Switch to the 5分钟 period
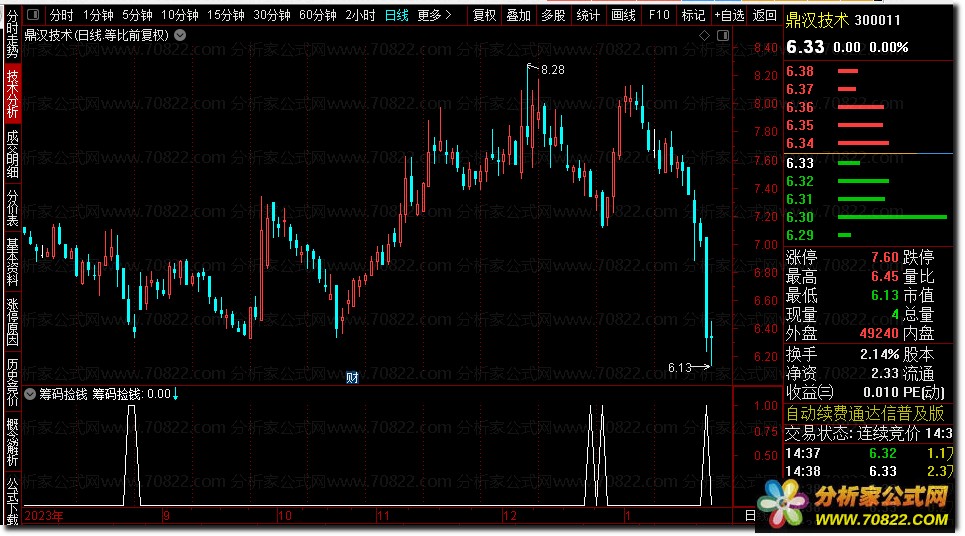The height and width of the screenshot is (536, 965). 137,15
